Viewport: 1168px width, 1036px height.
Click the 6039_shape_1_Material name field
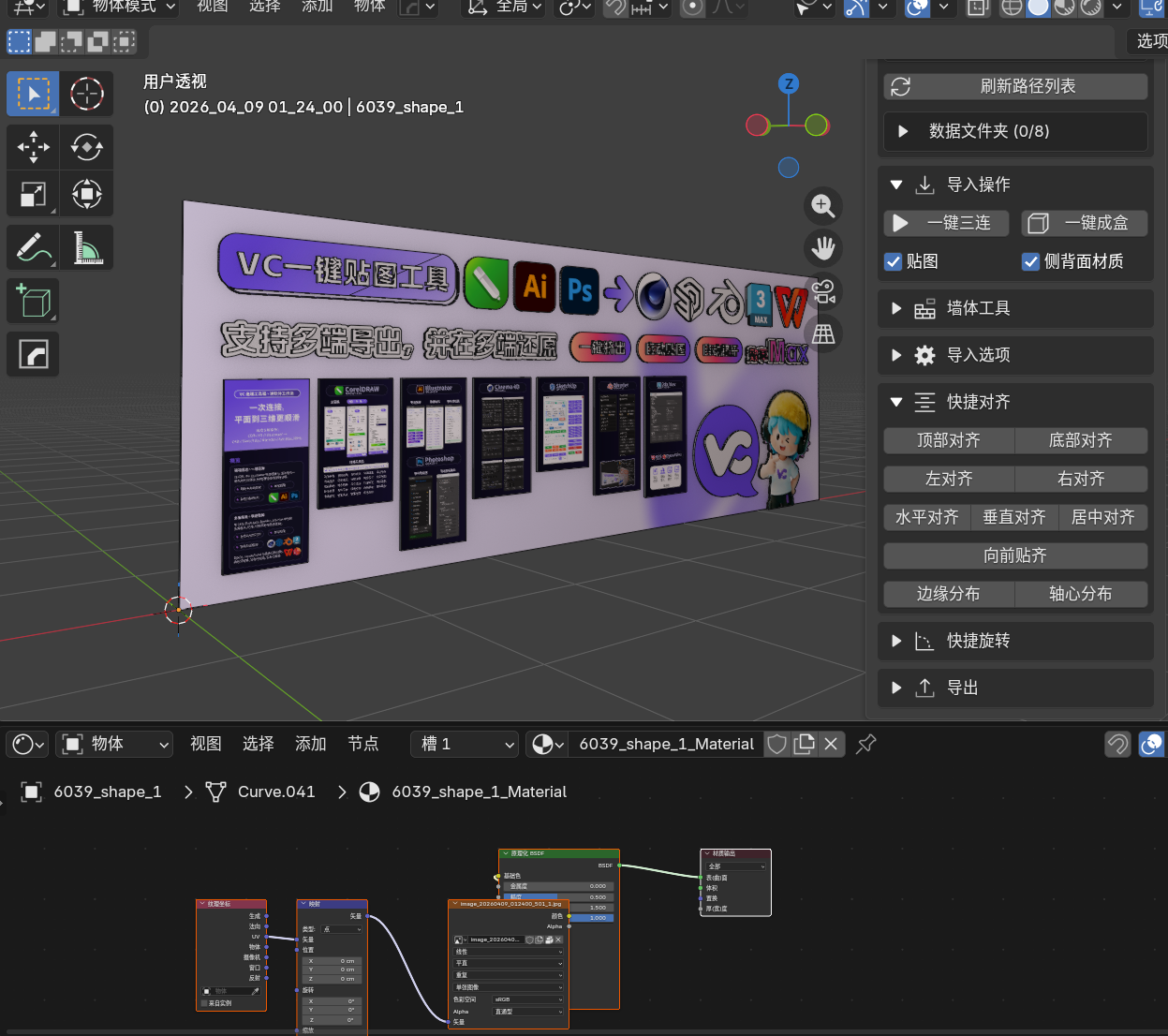[x=666, y=744]
